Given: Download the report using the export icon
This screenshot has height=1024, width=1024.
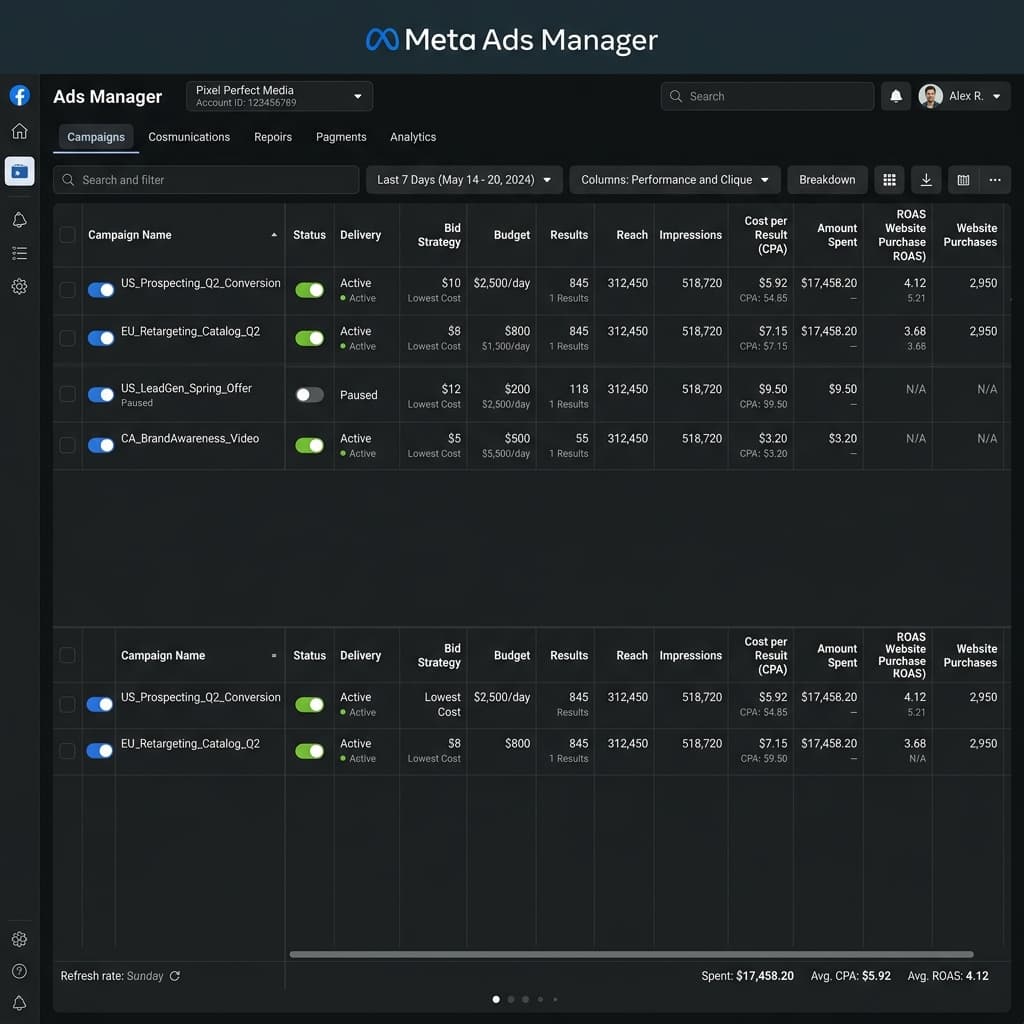Looking at the screenshot, I should (926, 180).
